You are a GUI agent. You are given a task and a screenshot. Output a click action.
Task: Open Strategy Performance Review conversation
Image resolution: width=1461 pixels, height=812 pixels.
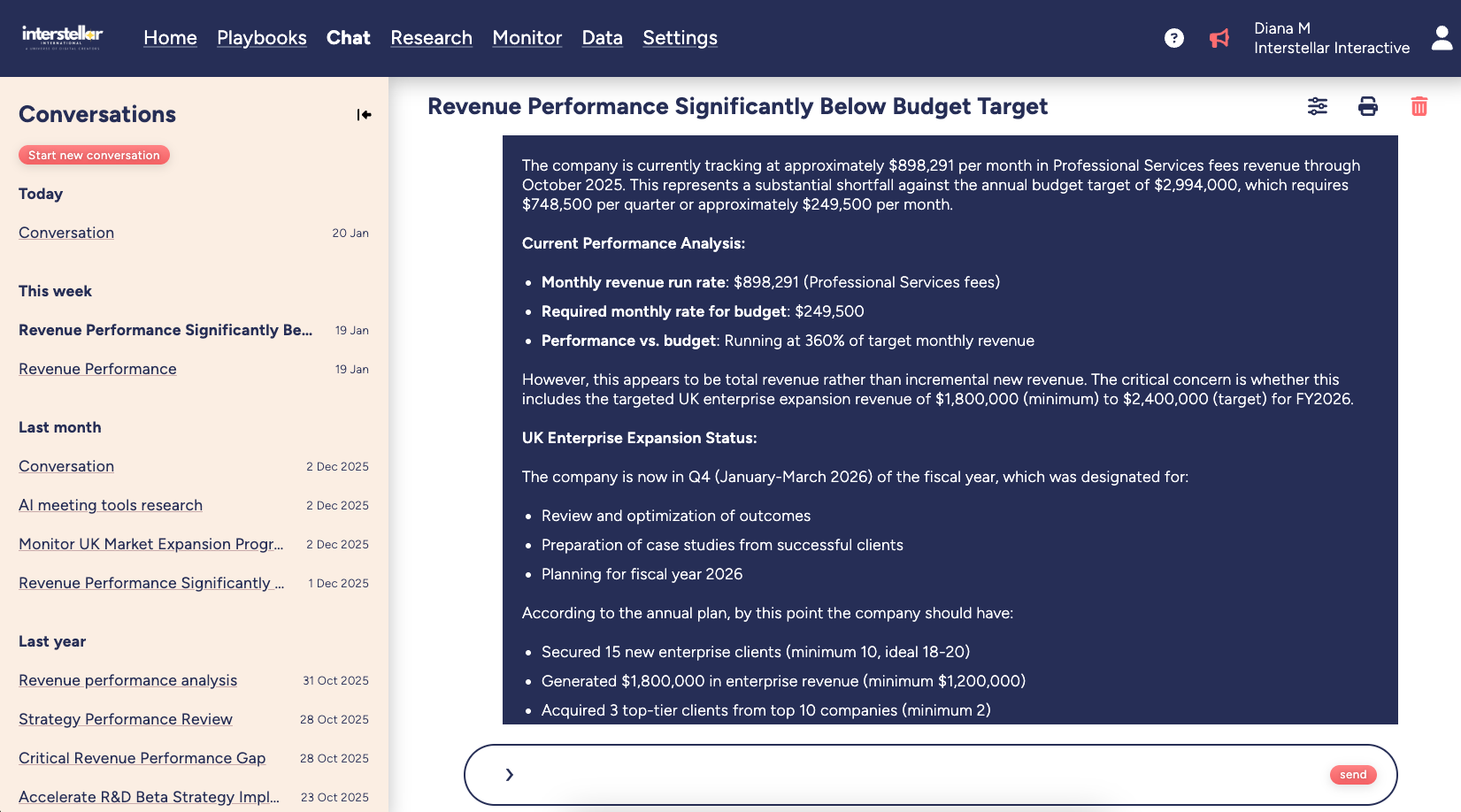[126, 719]
